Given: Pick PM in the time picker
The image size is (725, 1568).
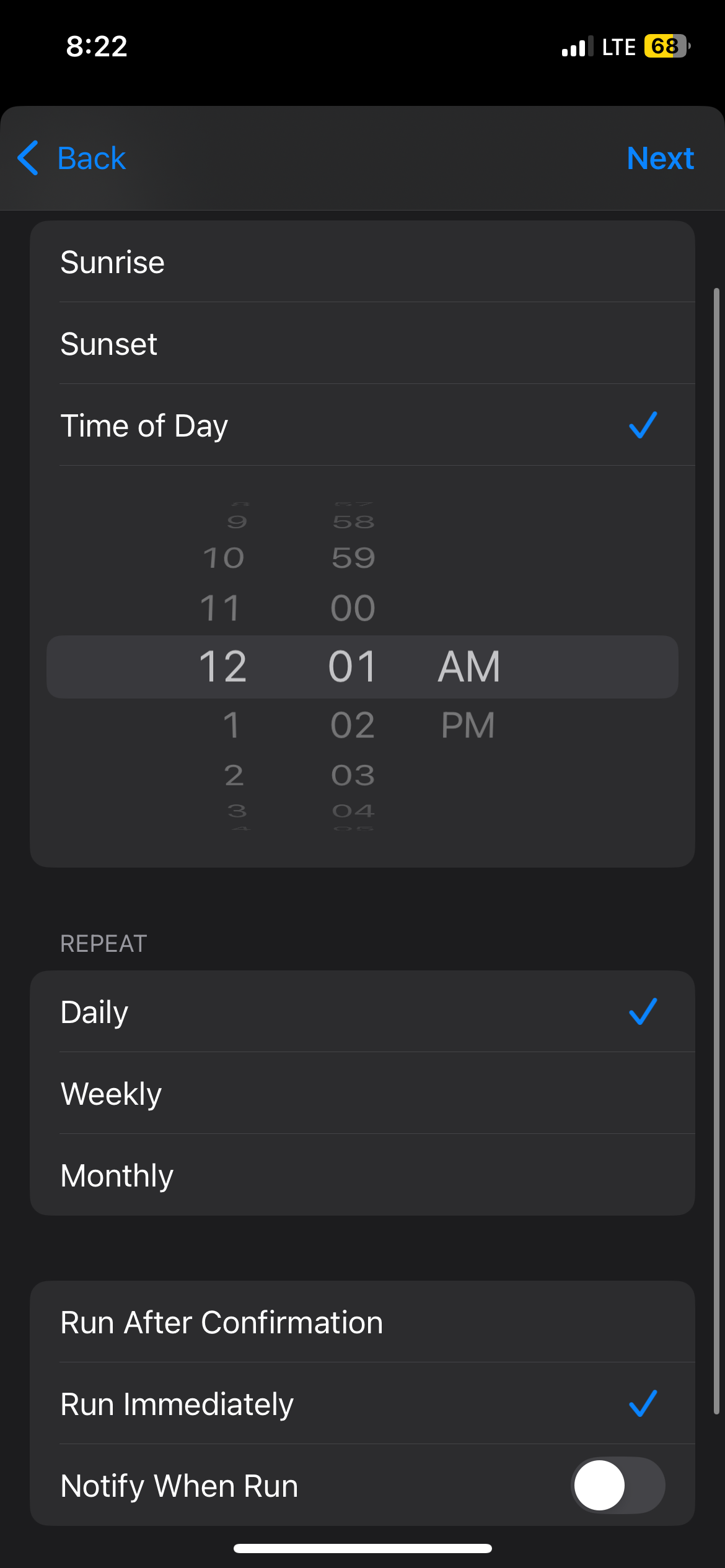Looking at the screenshot, I should [468, 725].
